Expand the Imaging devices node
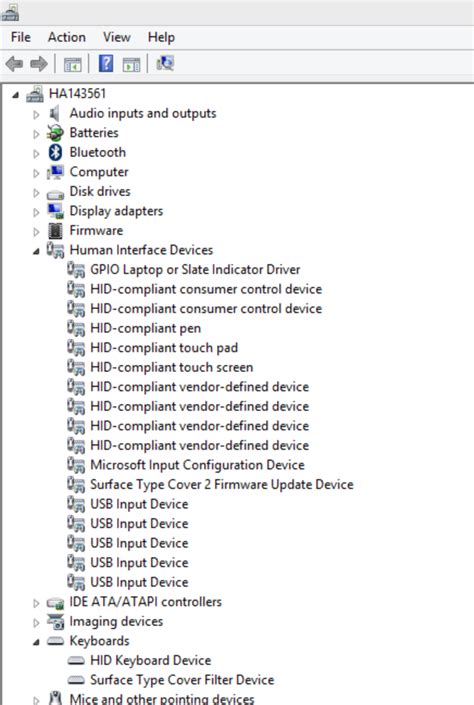 coord(36,622)
